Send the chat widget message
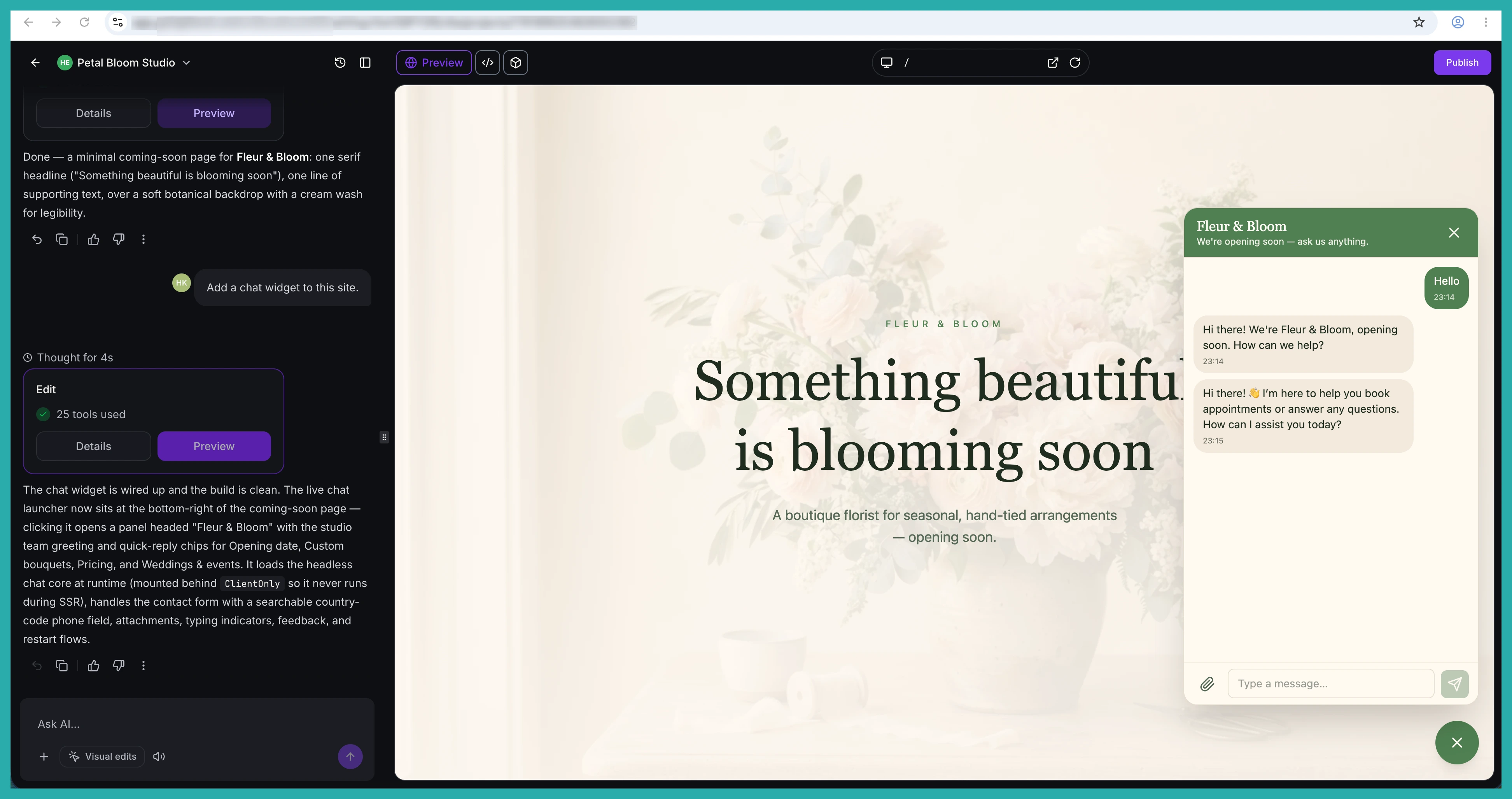This screenshot has width=1512, height=799. coord(1454,684)
